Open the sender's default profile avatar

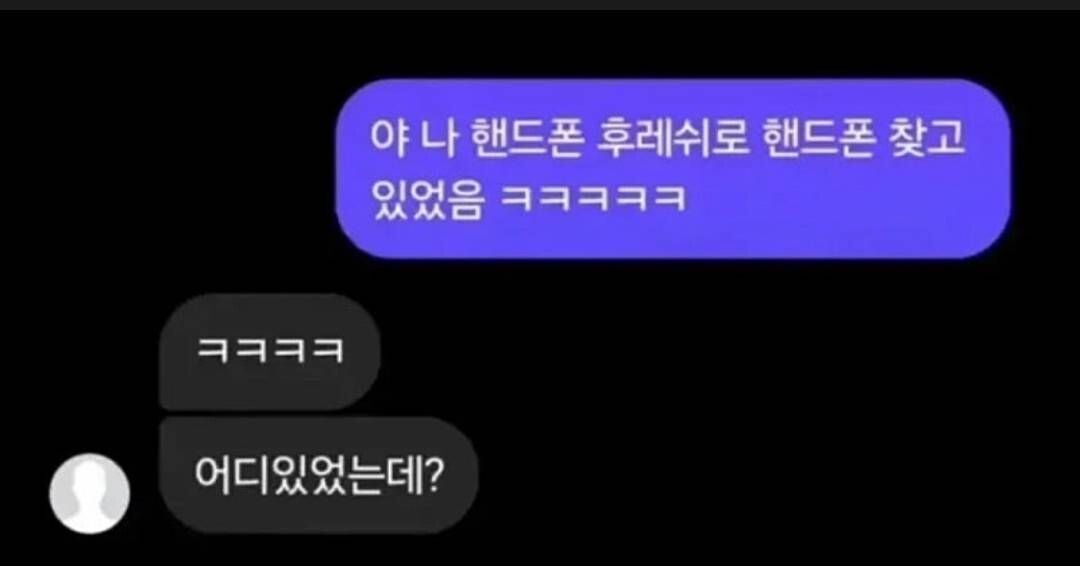click(x=90, y=493)
